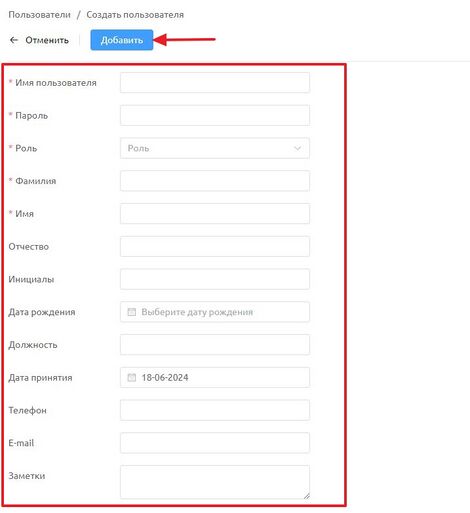The image size is (470, 513).
Task: Click the Добавить button
Action: (122, 40)
